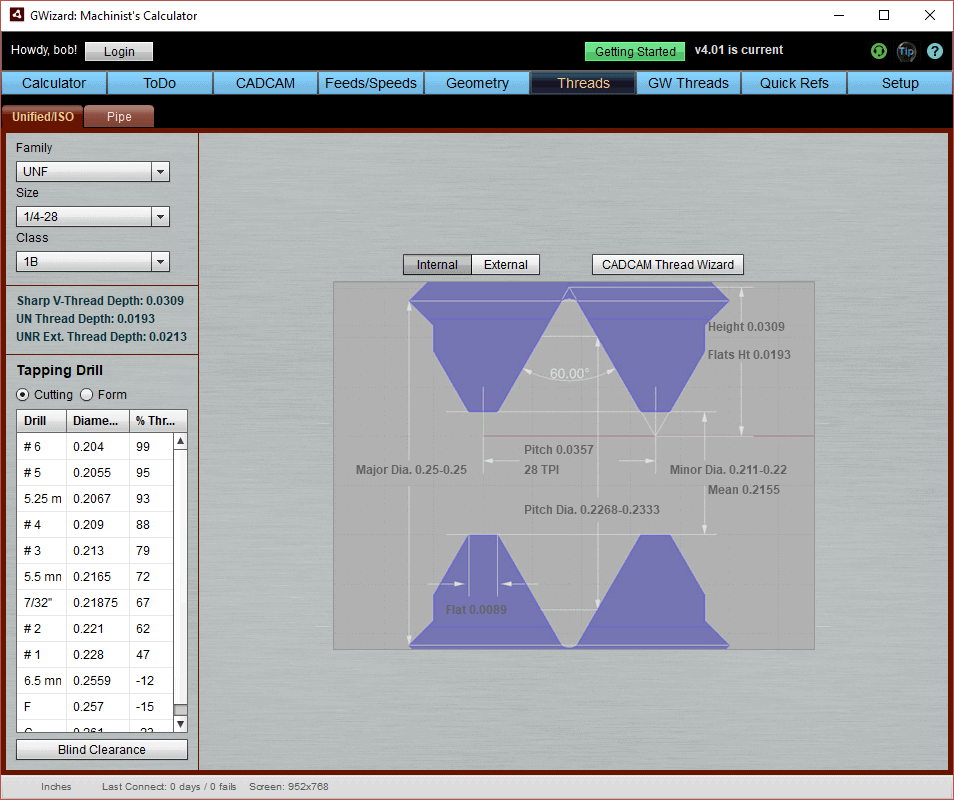Image resolution: width=954 pixels, height=800 pixels.
Task: Expand the Size dropdown showing 1/4-28
Action: [159, 216]
